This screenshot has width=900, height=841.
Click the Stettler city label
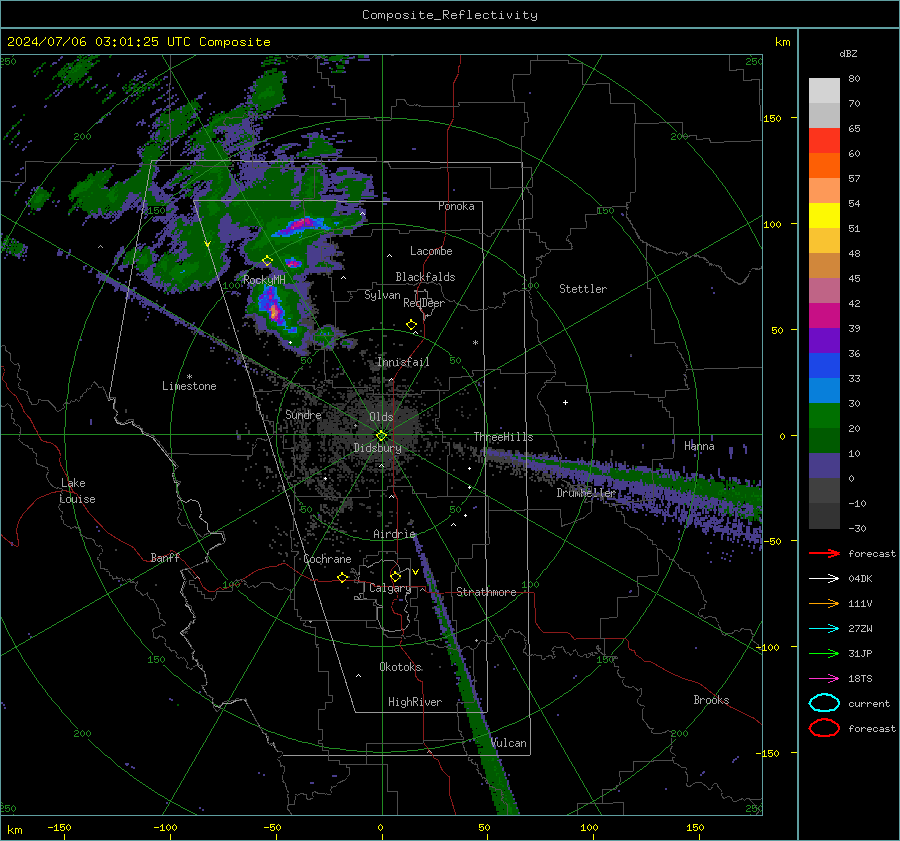pyautogui.click(x=583, y=289)
